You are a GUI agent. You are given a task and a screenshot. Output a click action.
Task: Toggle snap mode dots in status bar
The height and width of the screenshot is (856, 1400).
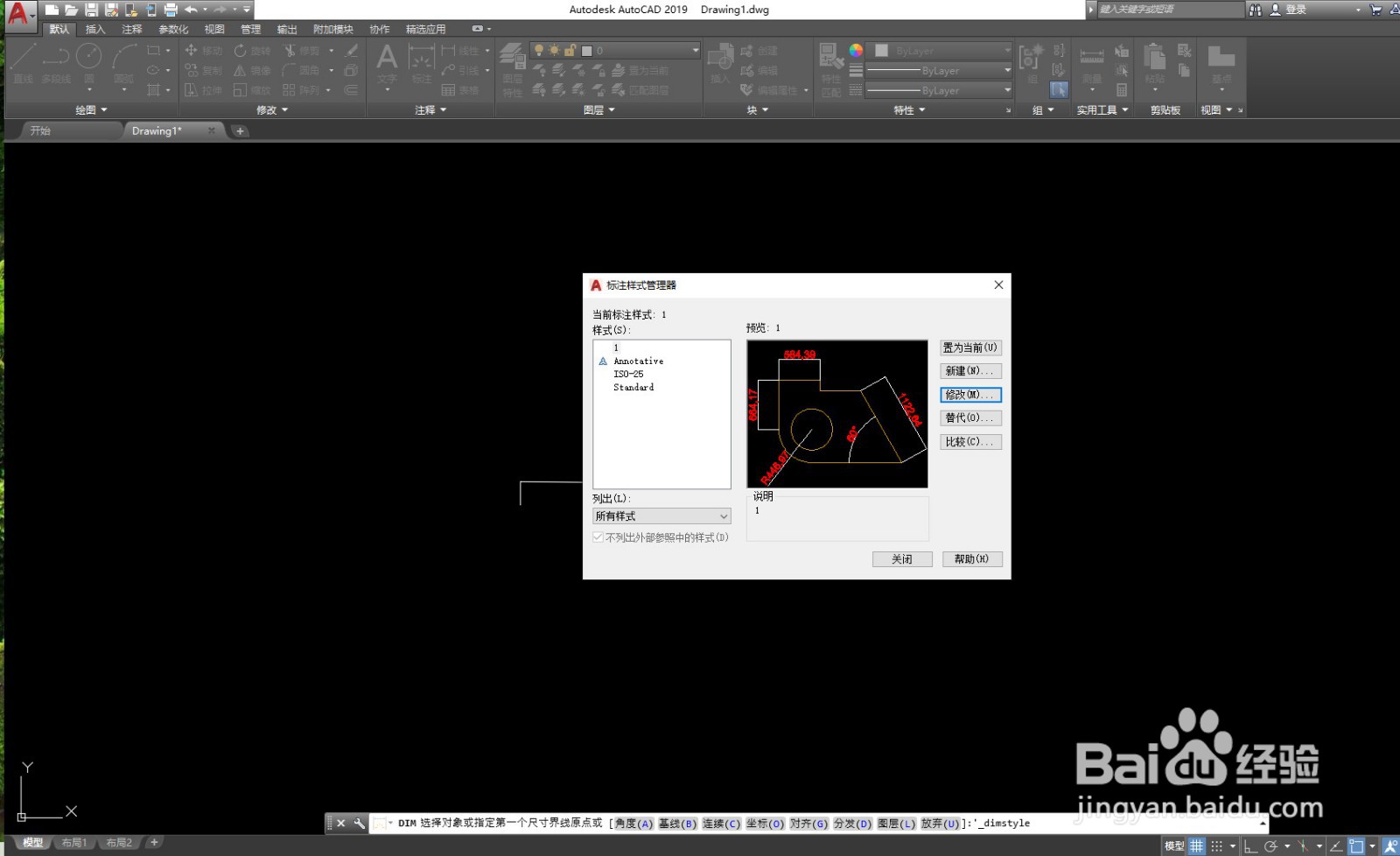click(1216, 846)
